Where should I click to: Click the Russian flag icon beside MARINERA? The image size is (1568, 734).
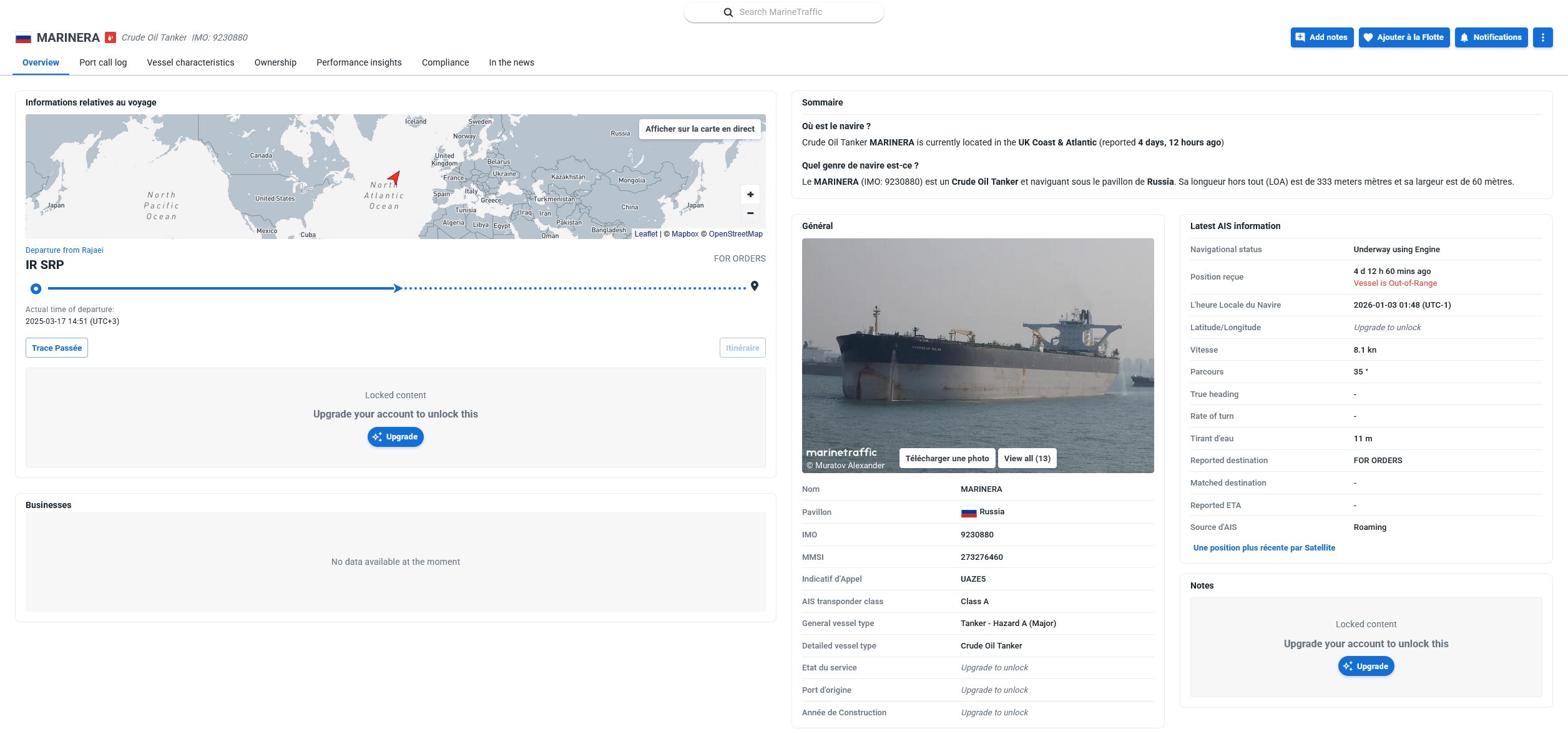click(x=23, y=38)
